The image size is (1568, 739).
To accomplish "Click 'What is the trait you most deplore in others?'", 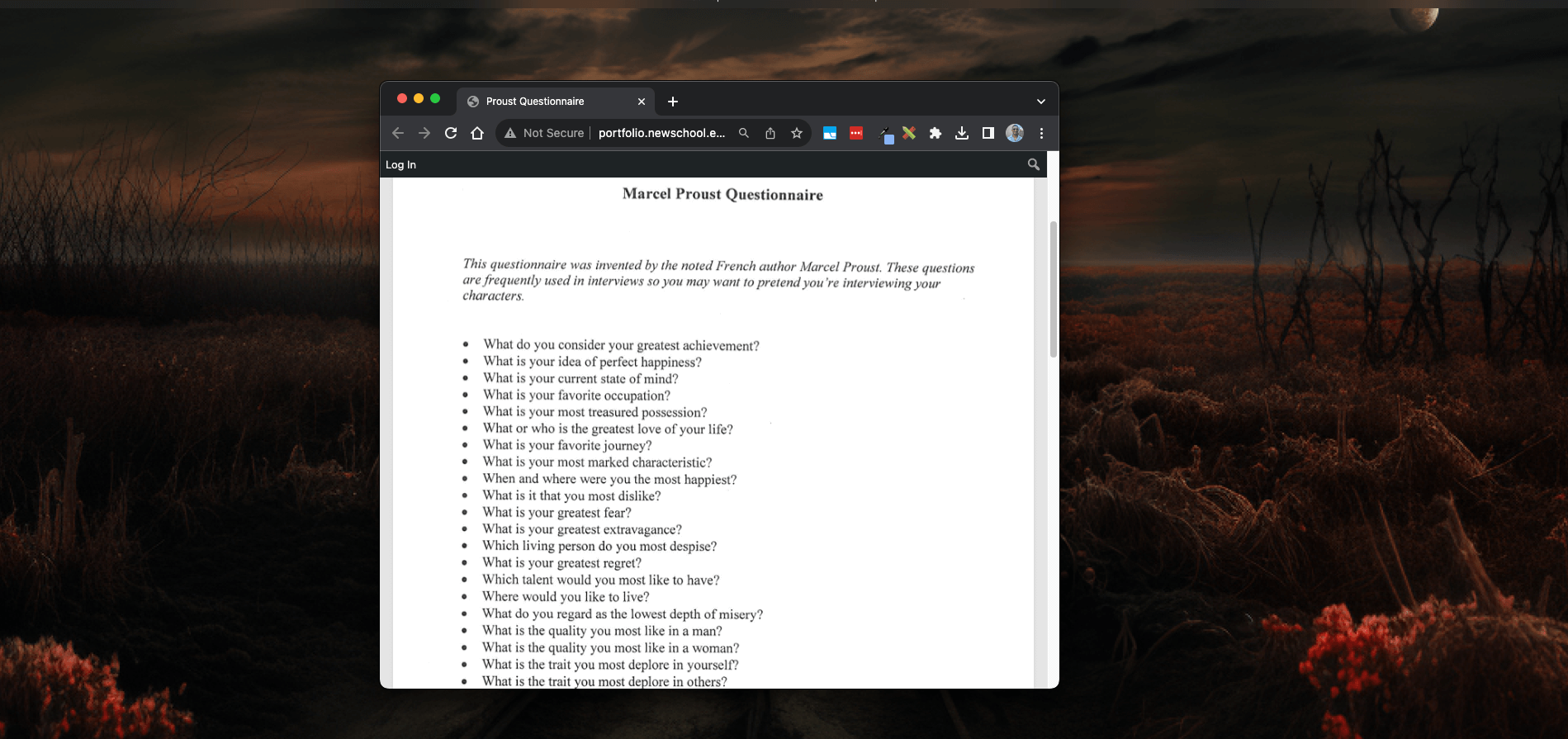I will tap(604, 681).
